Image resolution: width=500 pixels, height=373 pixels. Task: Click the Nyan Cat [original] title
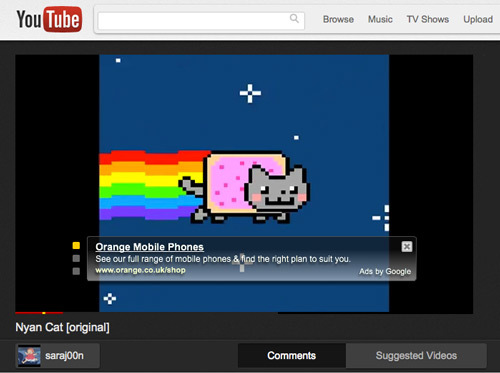coord(62,327)
